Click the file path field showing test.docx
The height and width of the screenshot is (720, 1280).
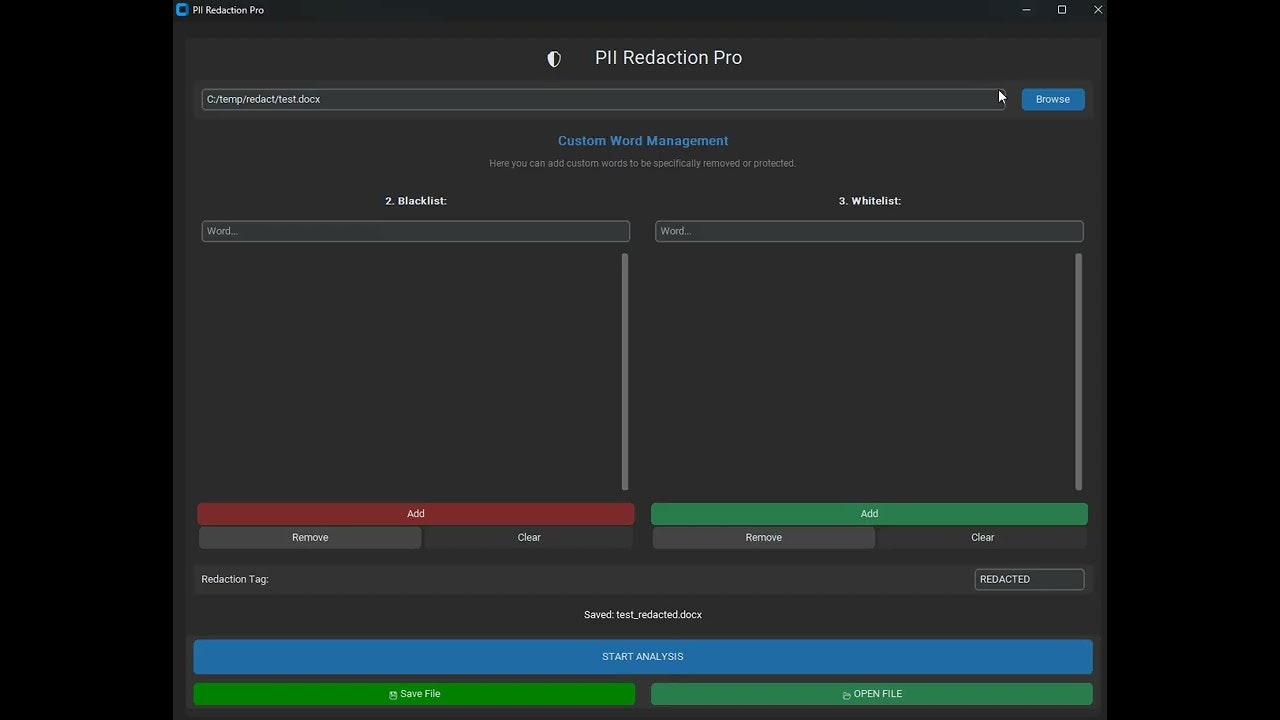click(603, 99)
